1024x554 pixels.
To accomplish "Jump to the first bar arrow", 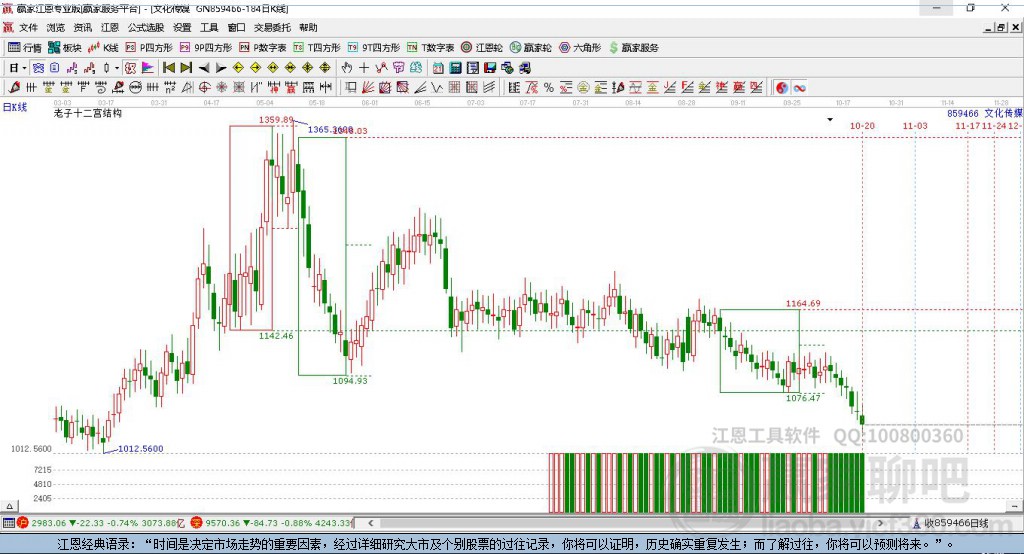I will (169, 67).
